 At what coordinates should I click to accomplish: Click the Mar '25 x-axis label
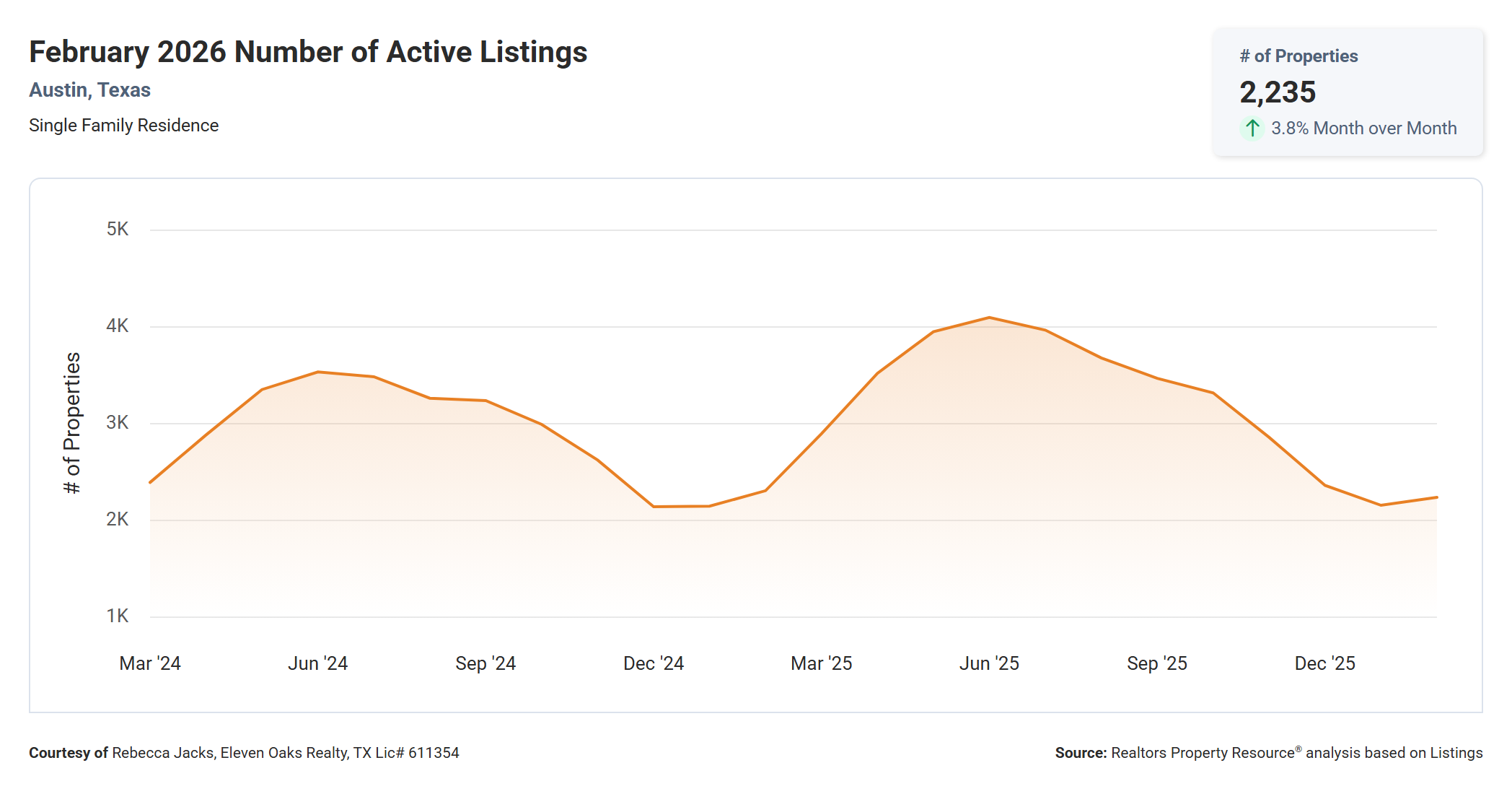822,663
